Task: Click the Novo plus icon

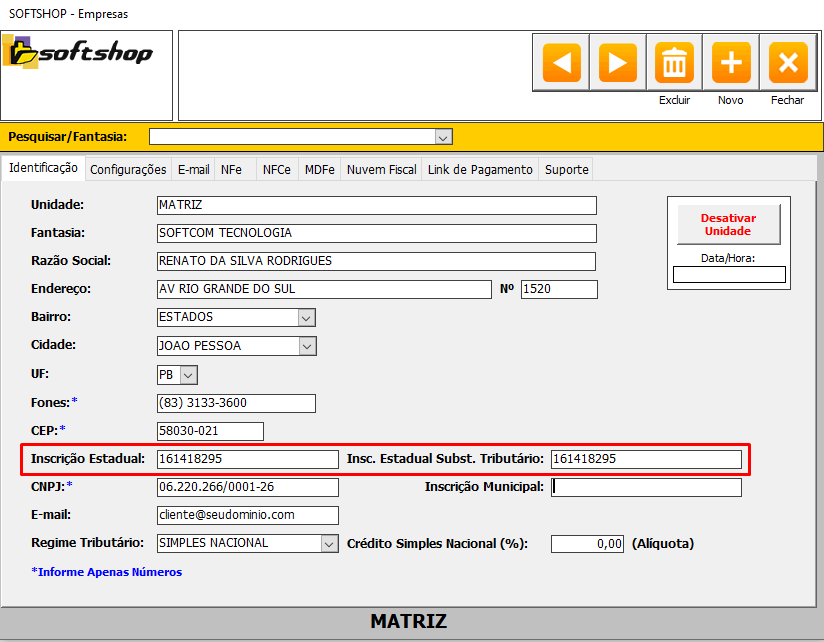Action: point(731,63)
